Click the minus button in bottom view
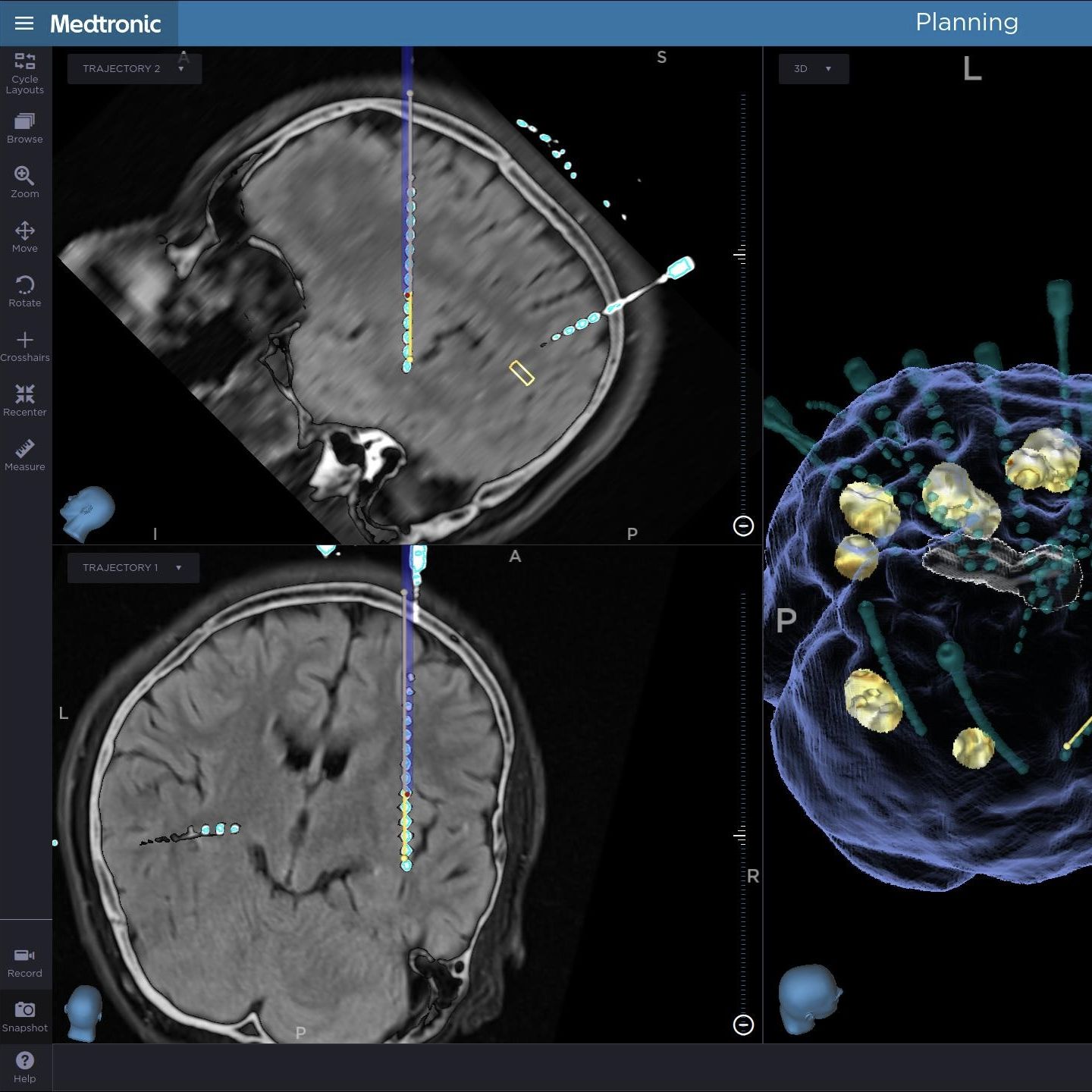The height and width of the screenshot is (1092, 1092). 743,1025
